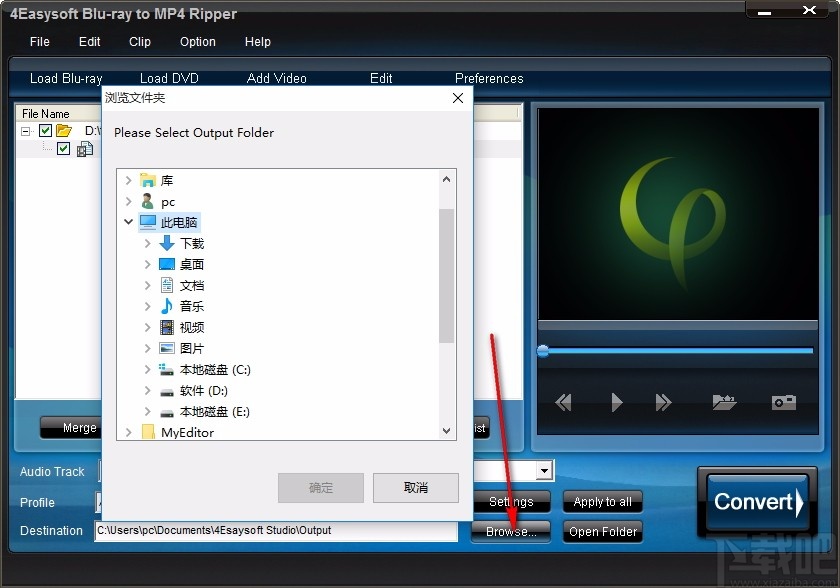Expand the 此电脑 node in the folder dialog

(x=127, y=222)
